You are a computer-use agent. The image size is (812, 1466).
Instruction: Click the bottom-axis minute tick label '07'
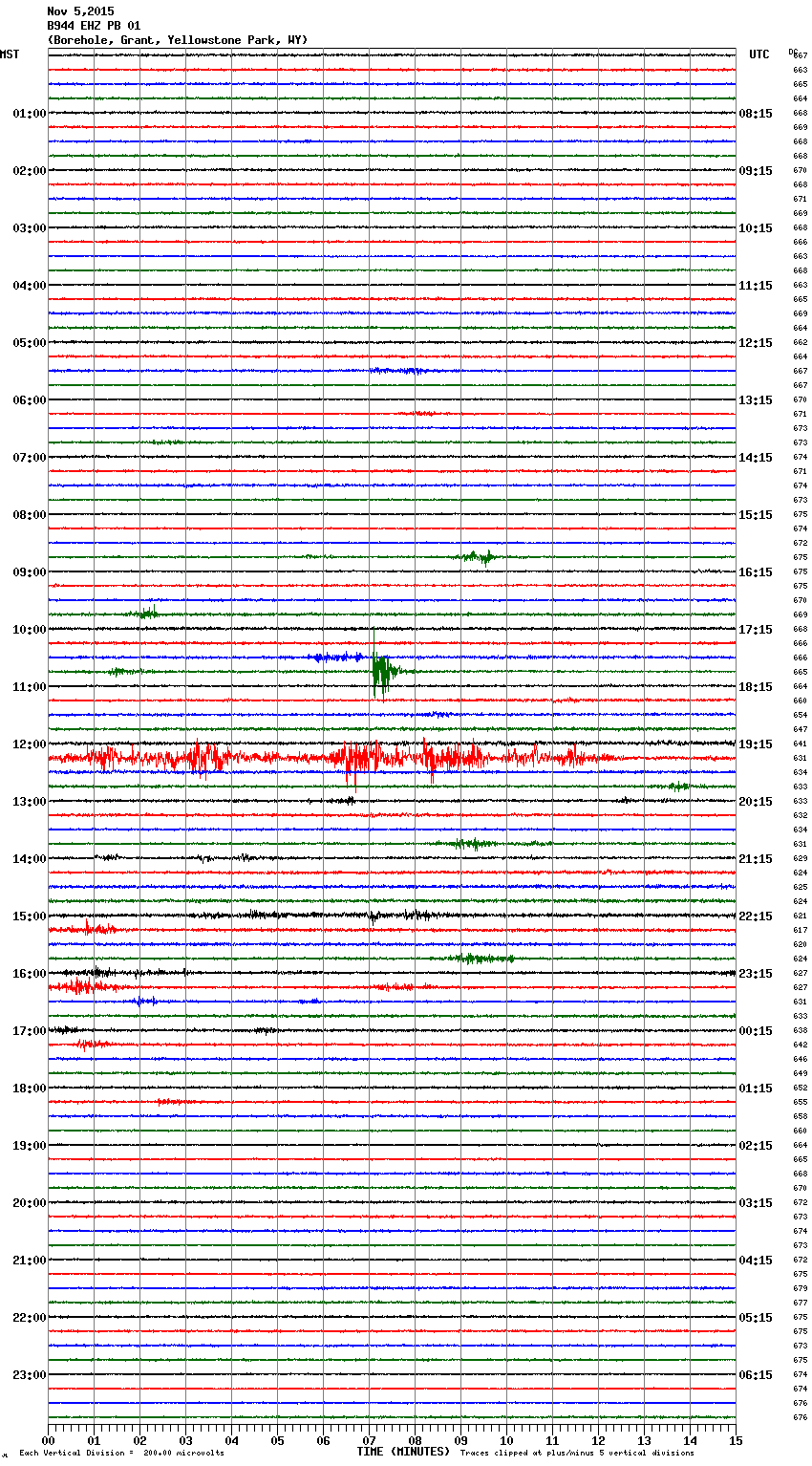point(369,1440)
